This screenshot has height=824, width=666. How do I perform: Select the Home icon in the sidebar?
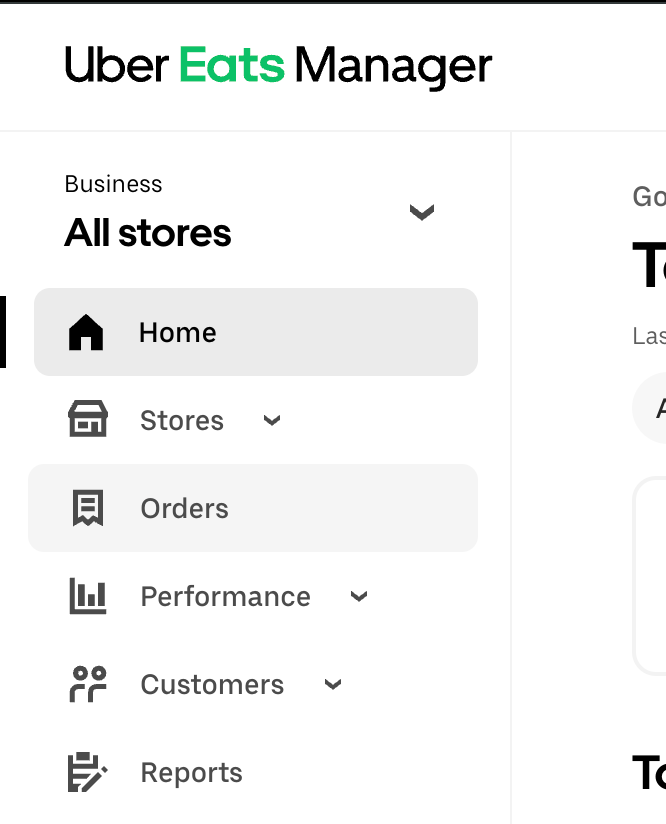coord(88,332)
